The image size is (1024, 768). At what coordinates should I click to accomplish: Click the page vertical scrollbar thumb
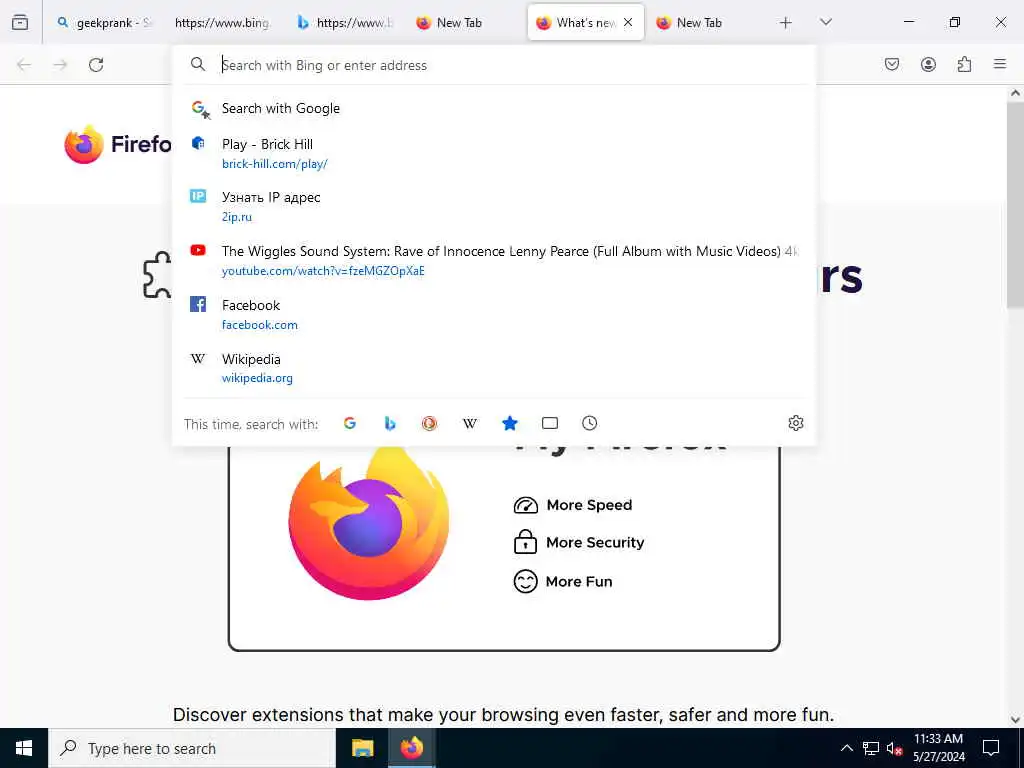click(x=1016, y=204)
